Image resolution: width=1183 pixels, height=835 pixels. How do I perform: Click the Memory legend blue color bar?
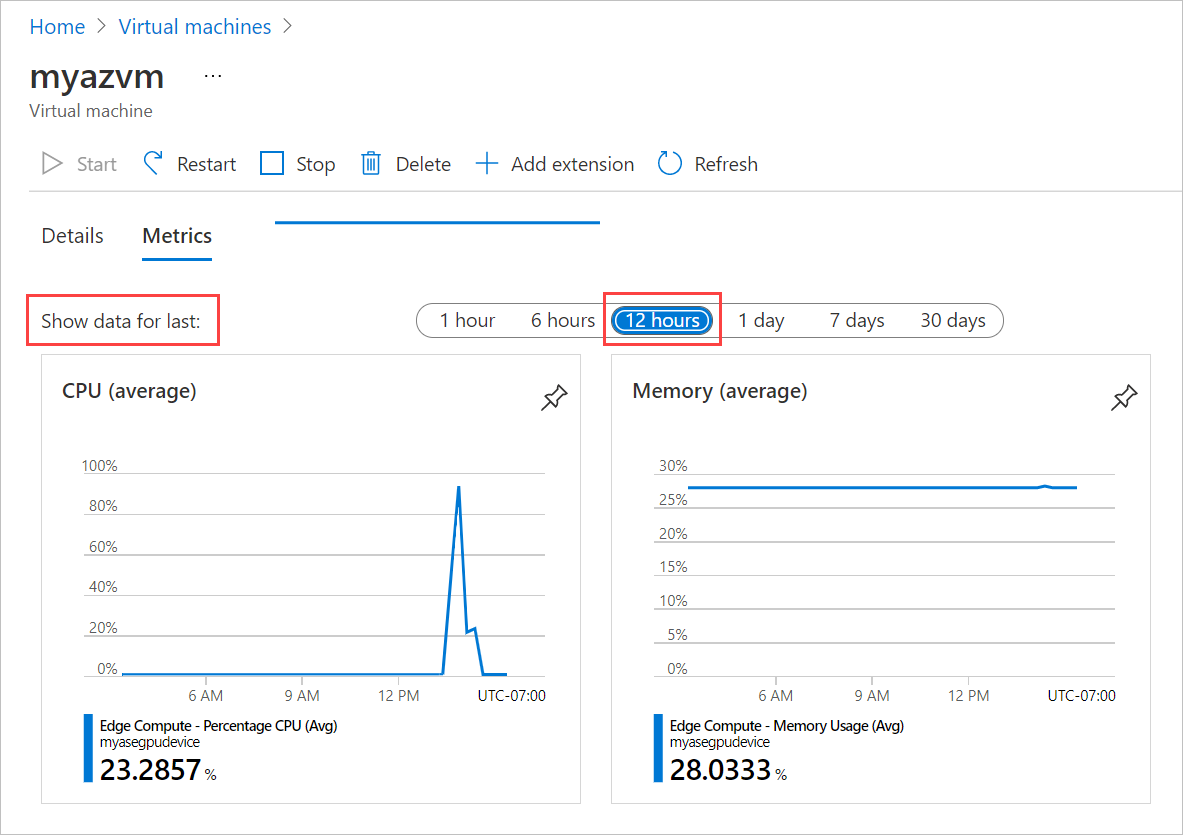[x=658, y=748]
